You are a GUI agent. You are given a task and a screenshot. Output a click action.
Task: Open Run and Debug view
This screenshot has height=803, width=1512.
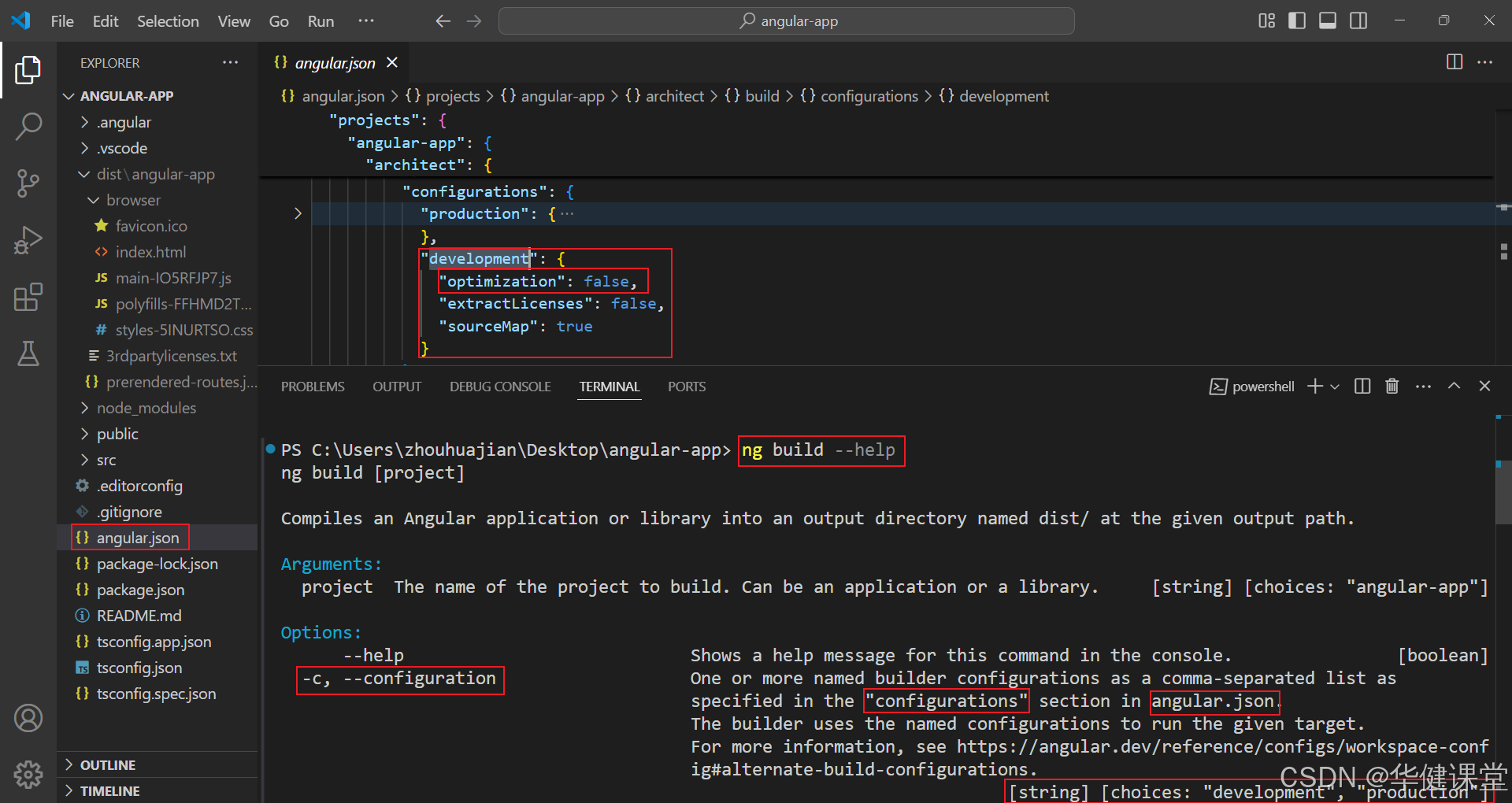pyautogui.click(x=28, y=240)
